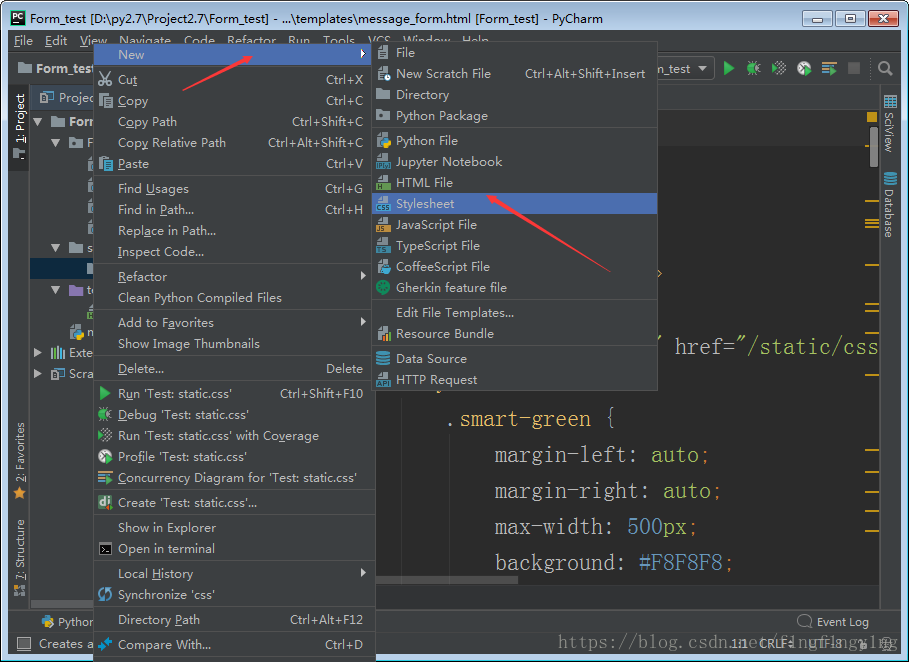Screen dimensions: 909x662
Task: Click the Data Source database icon
Action: click(383, 358)
